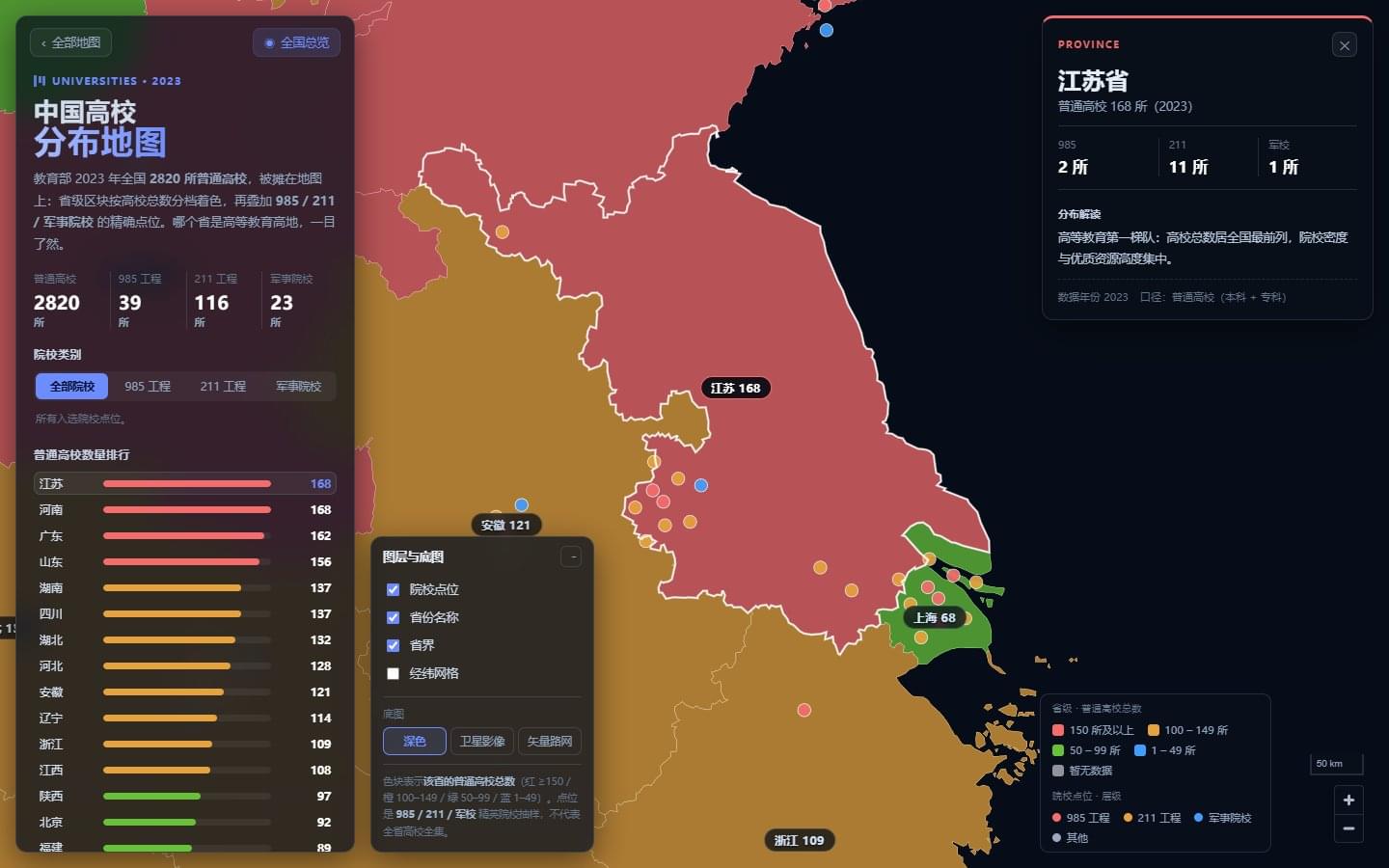Zoom out the map with minus button
1389x868 pixels.
click(x=1348, y=828)
